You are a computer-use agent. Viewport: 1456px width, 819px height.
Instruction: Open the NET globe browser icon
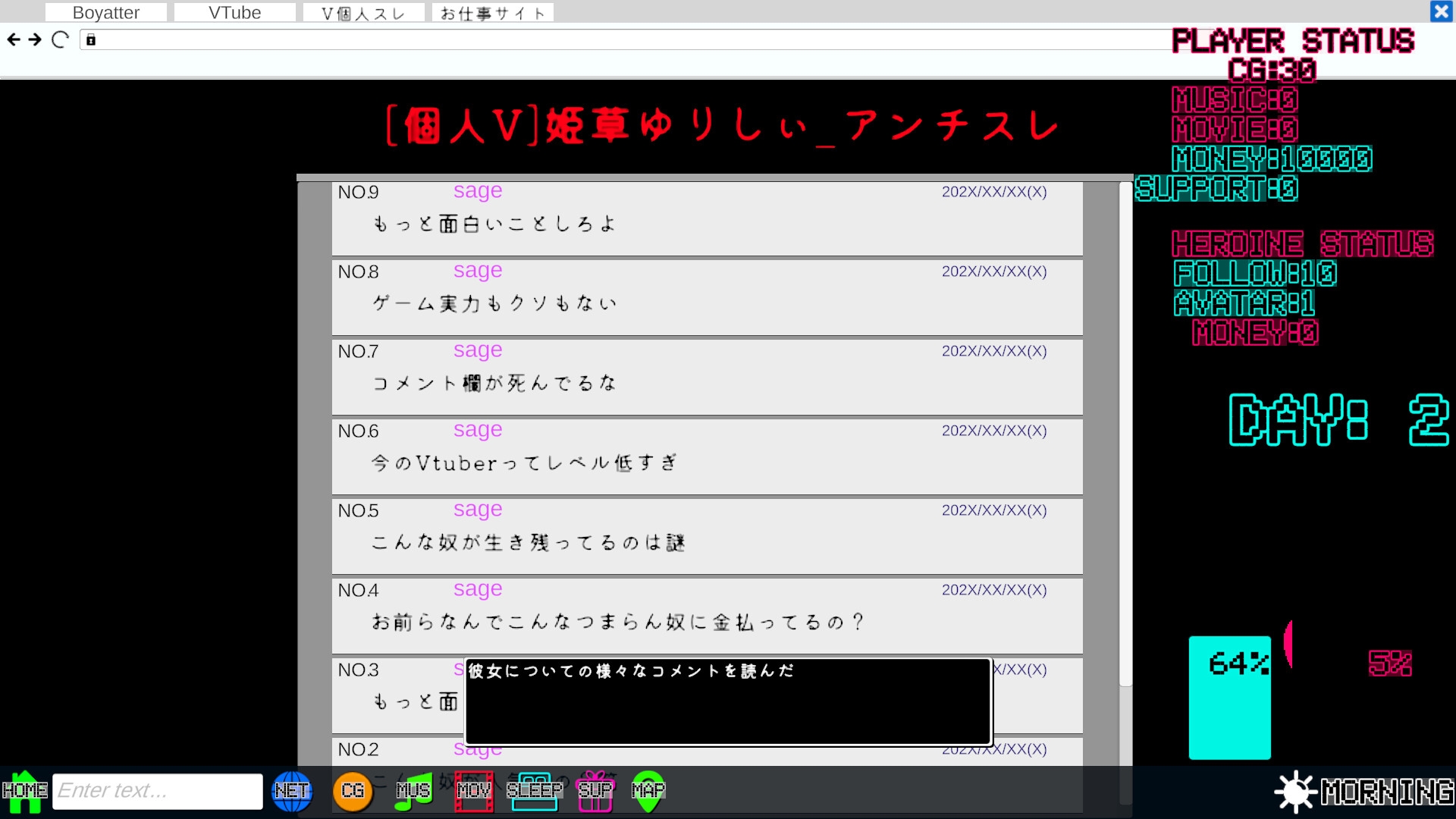tap(292, 791)
